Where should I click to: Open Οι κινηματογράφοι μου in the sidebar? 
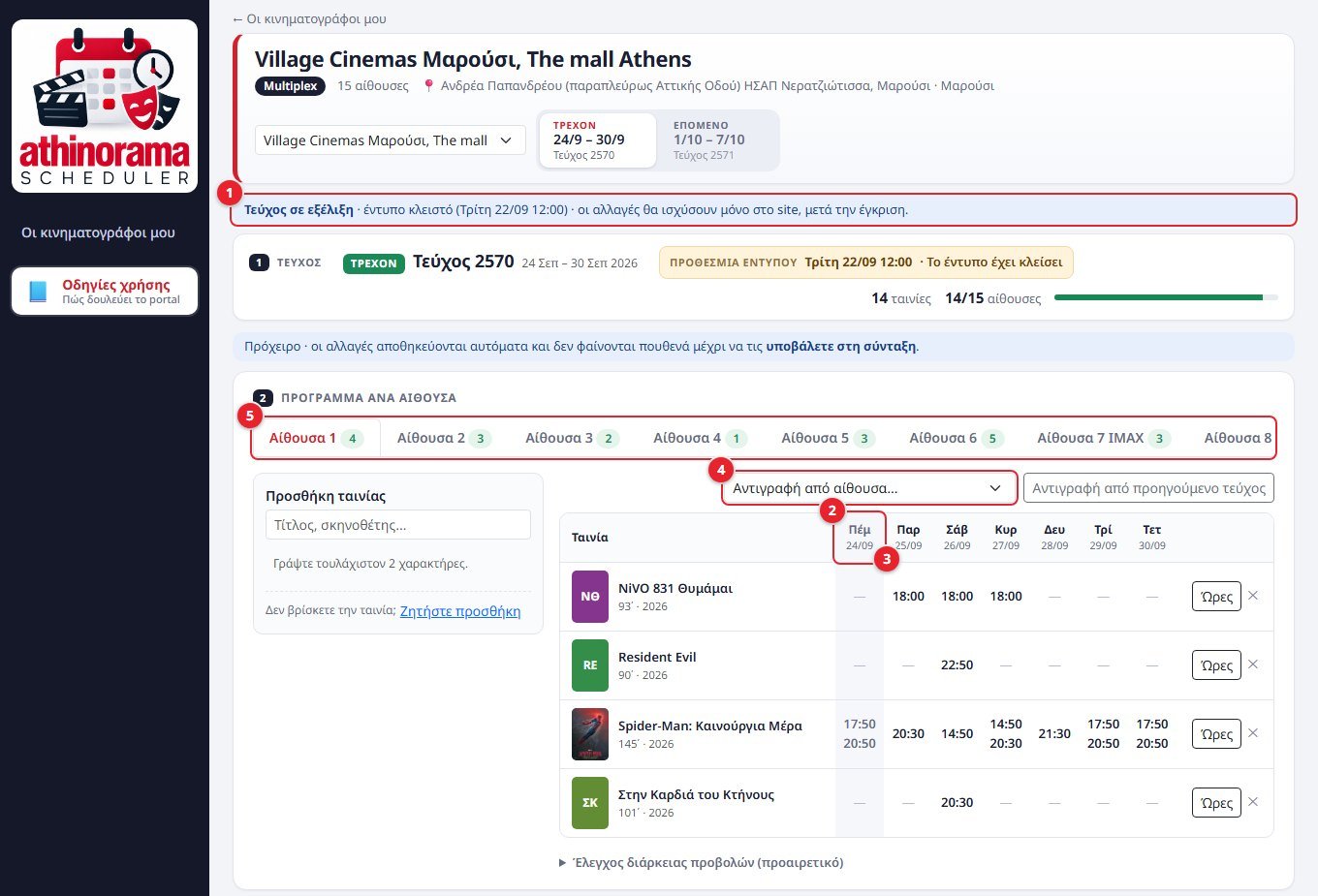coord(98,232)
